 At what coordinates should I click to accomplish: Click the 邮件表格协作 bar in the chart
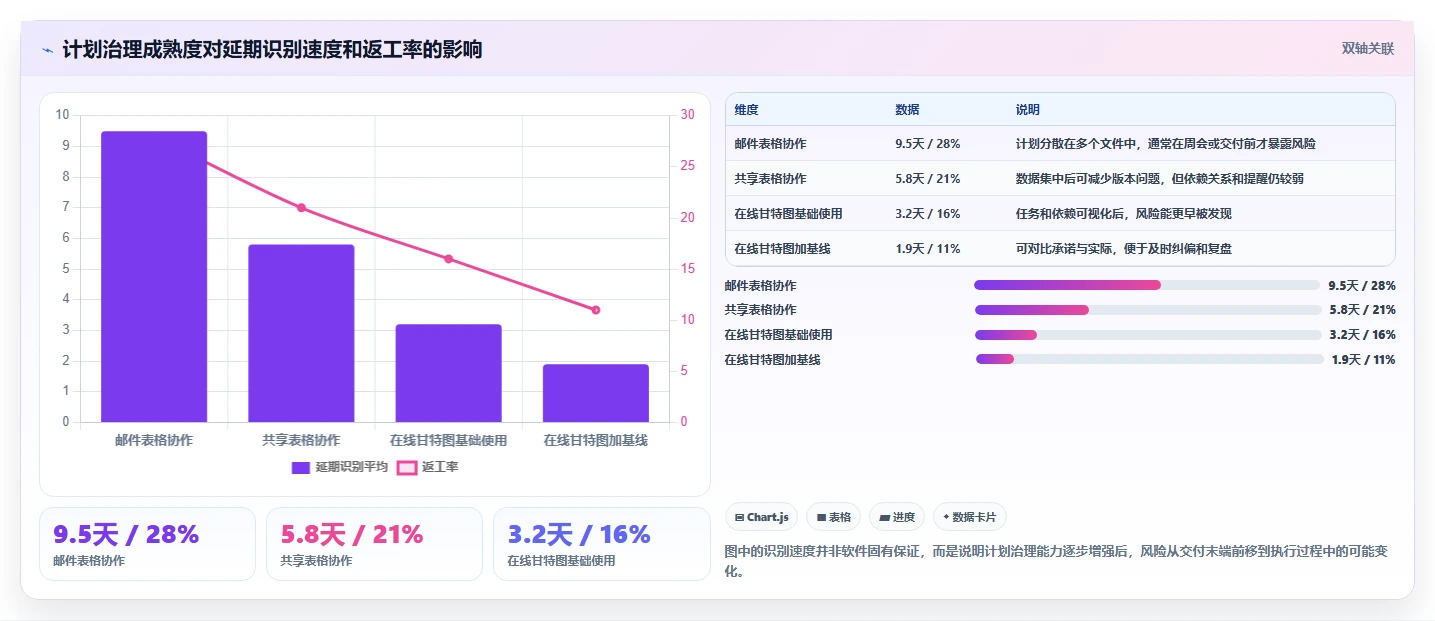pos(154,277)
